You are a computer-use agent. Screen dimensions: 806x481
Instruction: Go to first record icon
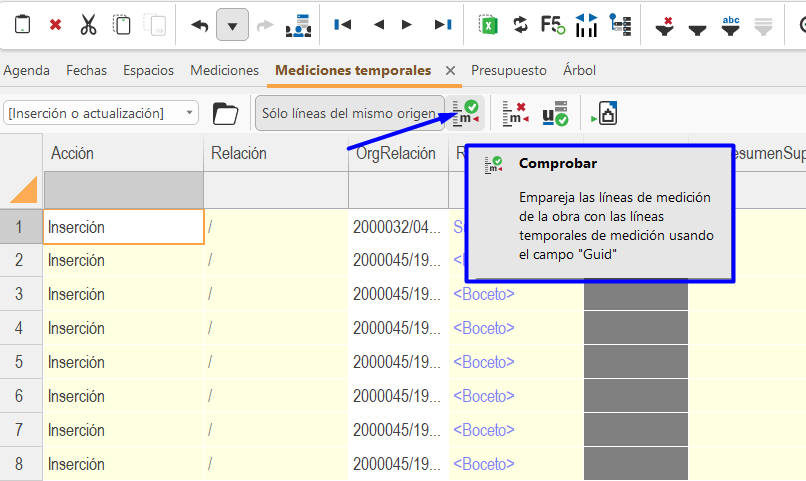pos(342,24)
